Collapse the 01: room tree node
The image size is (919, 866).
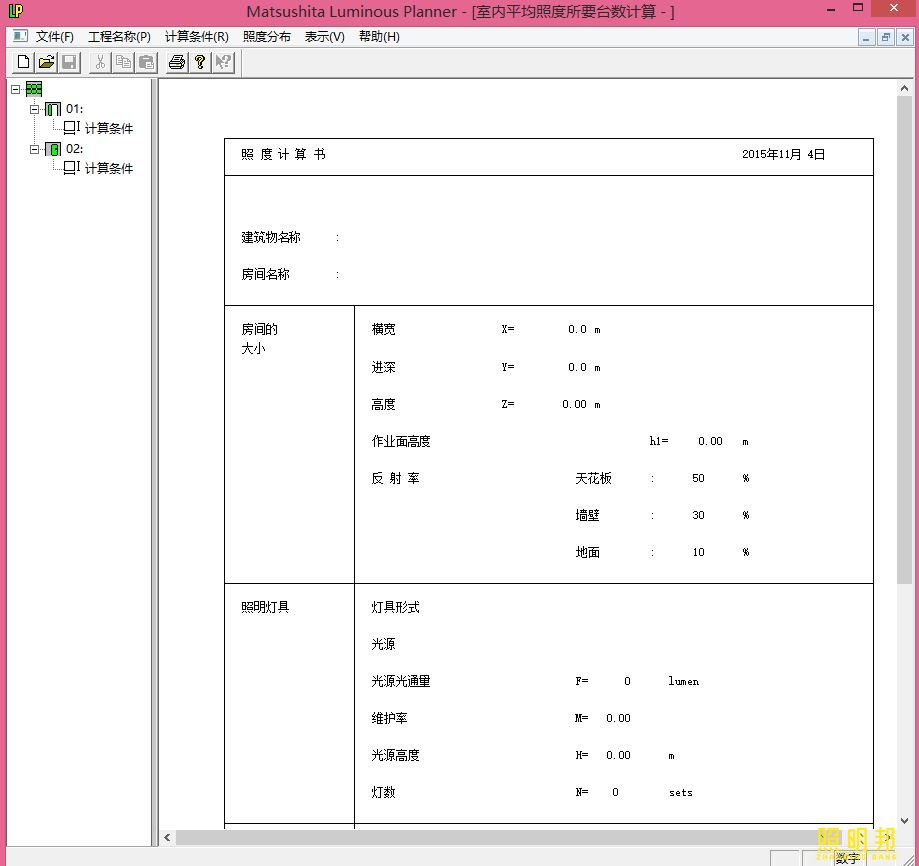point(34,109)
